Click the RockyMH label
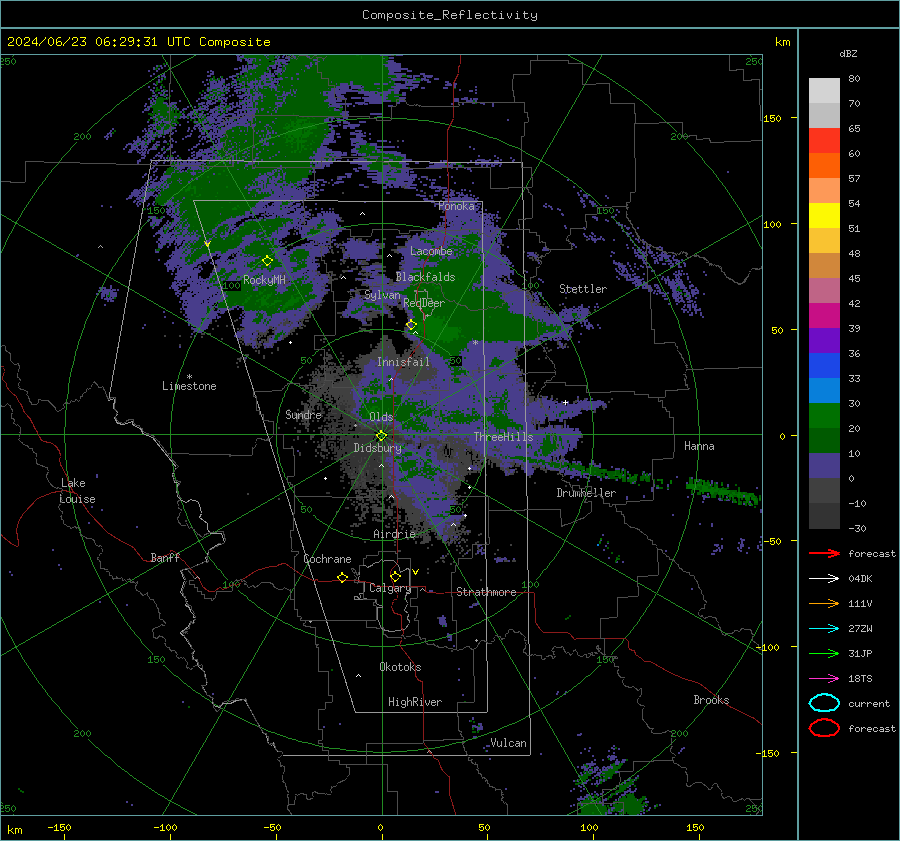900x841 pixels. (x=264, y=280)
